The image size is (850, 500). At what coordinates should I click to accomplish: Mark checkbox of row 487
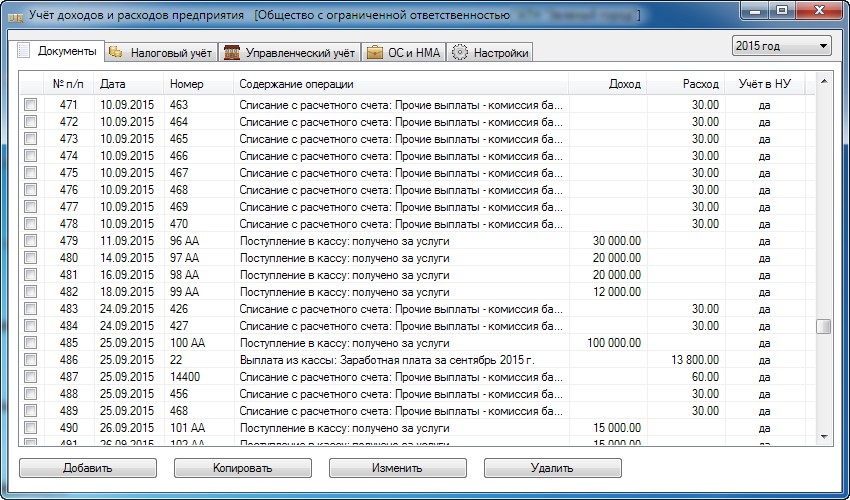[x=30, y=377]
